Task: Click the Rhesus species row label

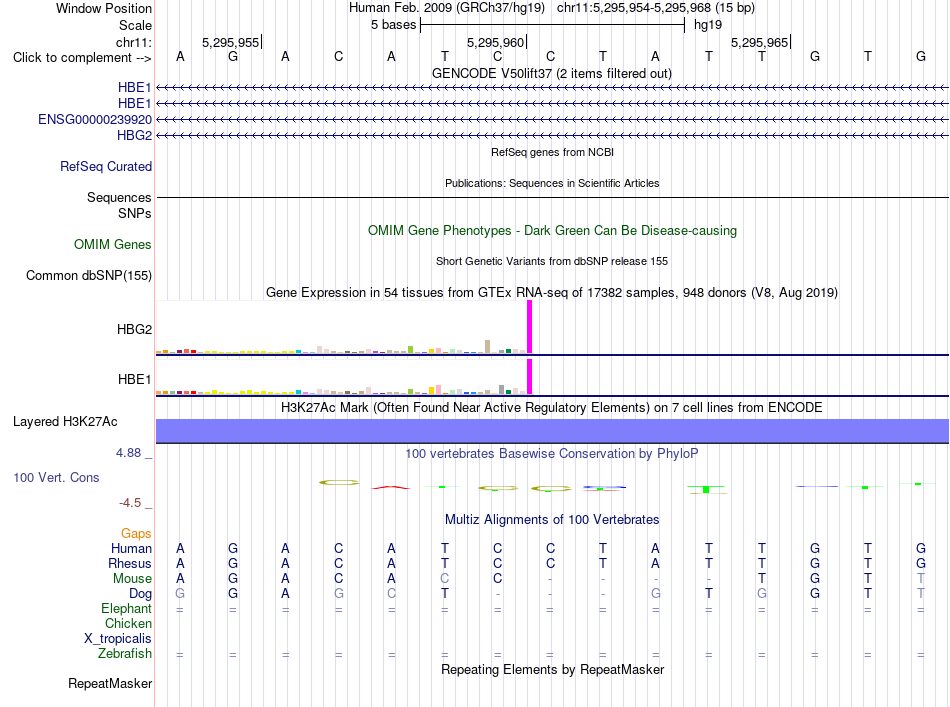Action: click(130, 563)
